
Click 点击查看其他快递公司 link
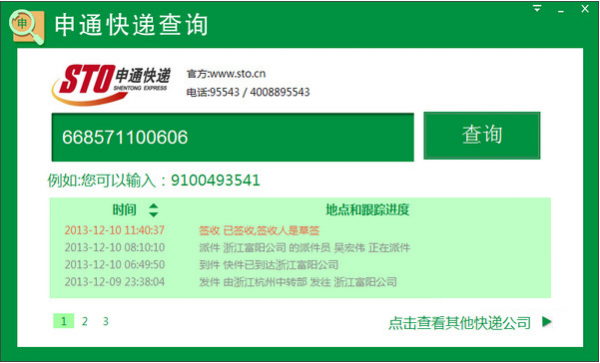[460, 323]
